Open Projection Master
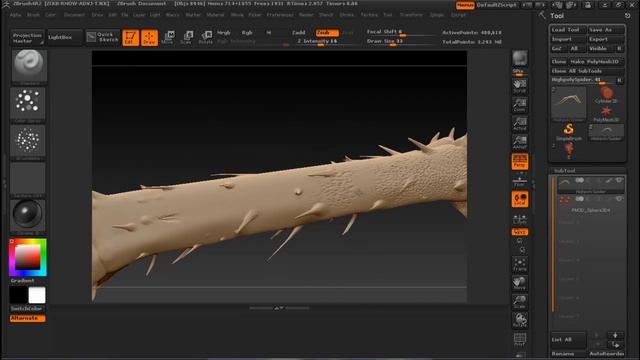 [27, 38]
